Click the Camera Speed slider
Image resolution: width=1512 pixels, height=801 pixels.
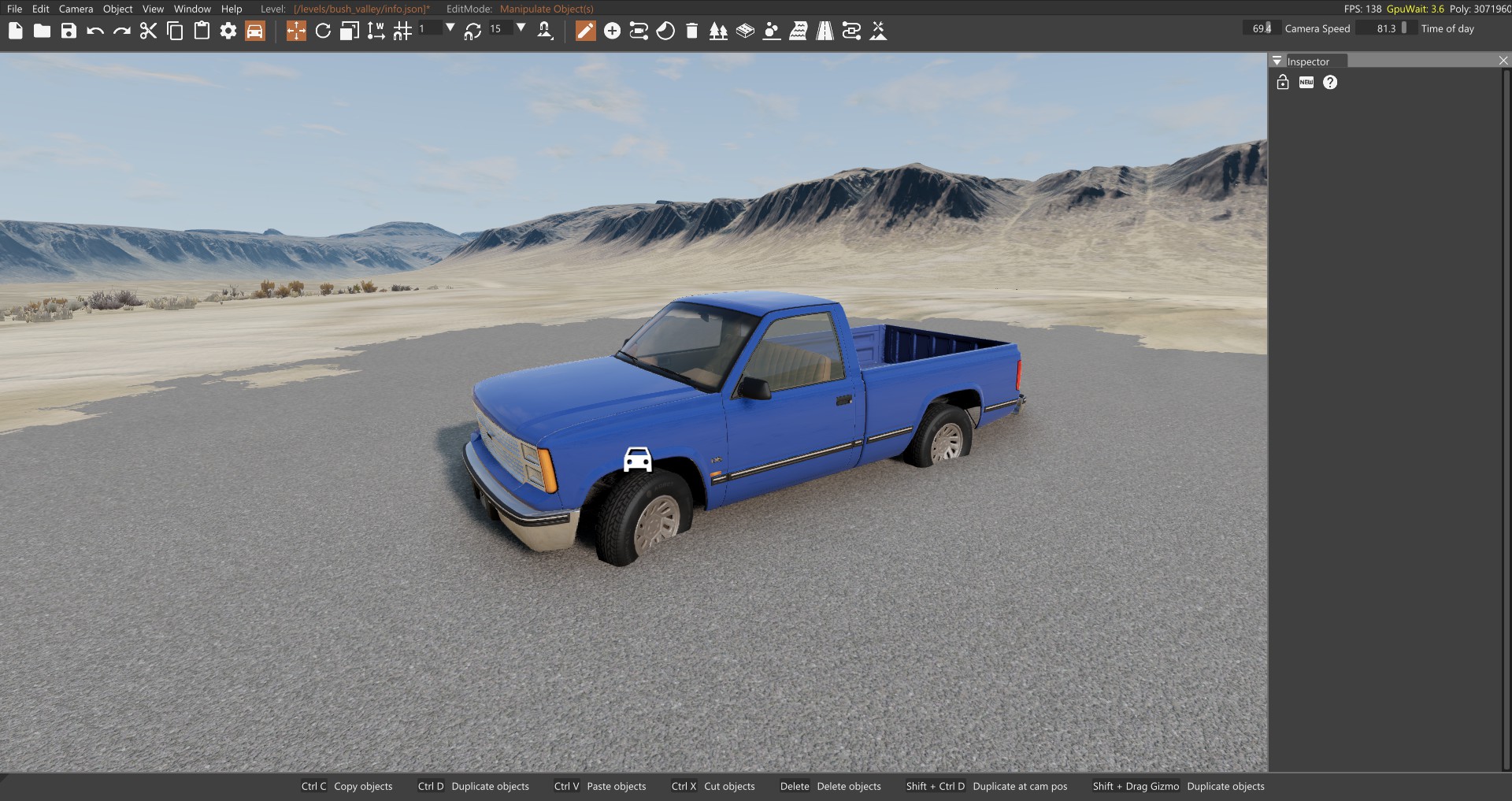click(x=1262, y=28)
